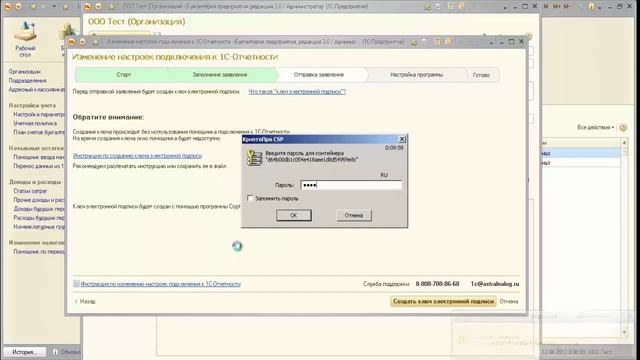Open Номенклатурные группы in the left sidebar
The image size is (640, 360).
tap(39, 227)
